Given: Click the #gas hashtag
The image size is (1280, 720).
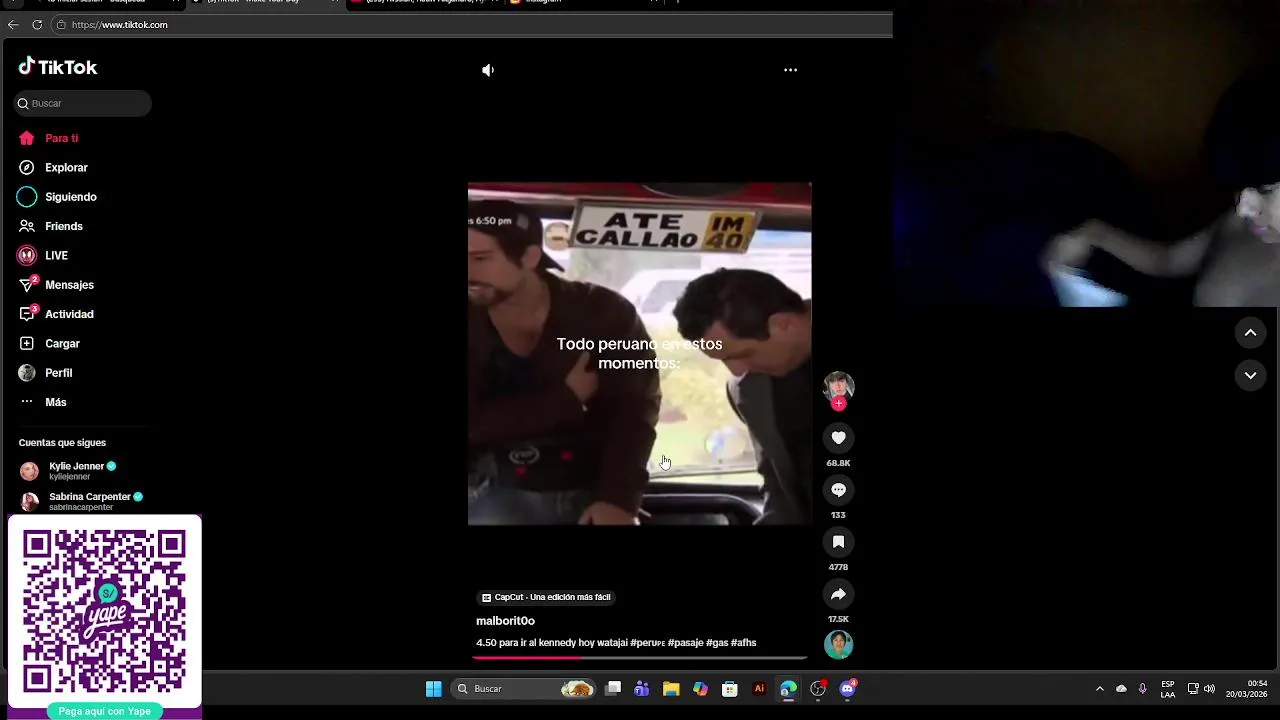Looking at the screenshot, I should (717, 643).
